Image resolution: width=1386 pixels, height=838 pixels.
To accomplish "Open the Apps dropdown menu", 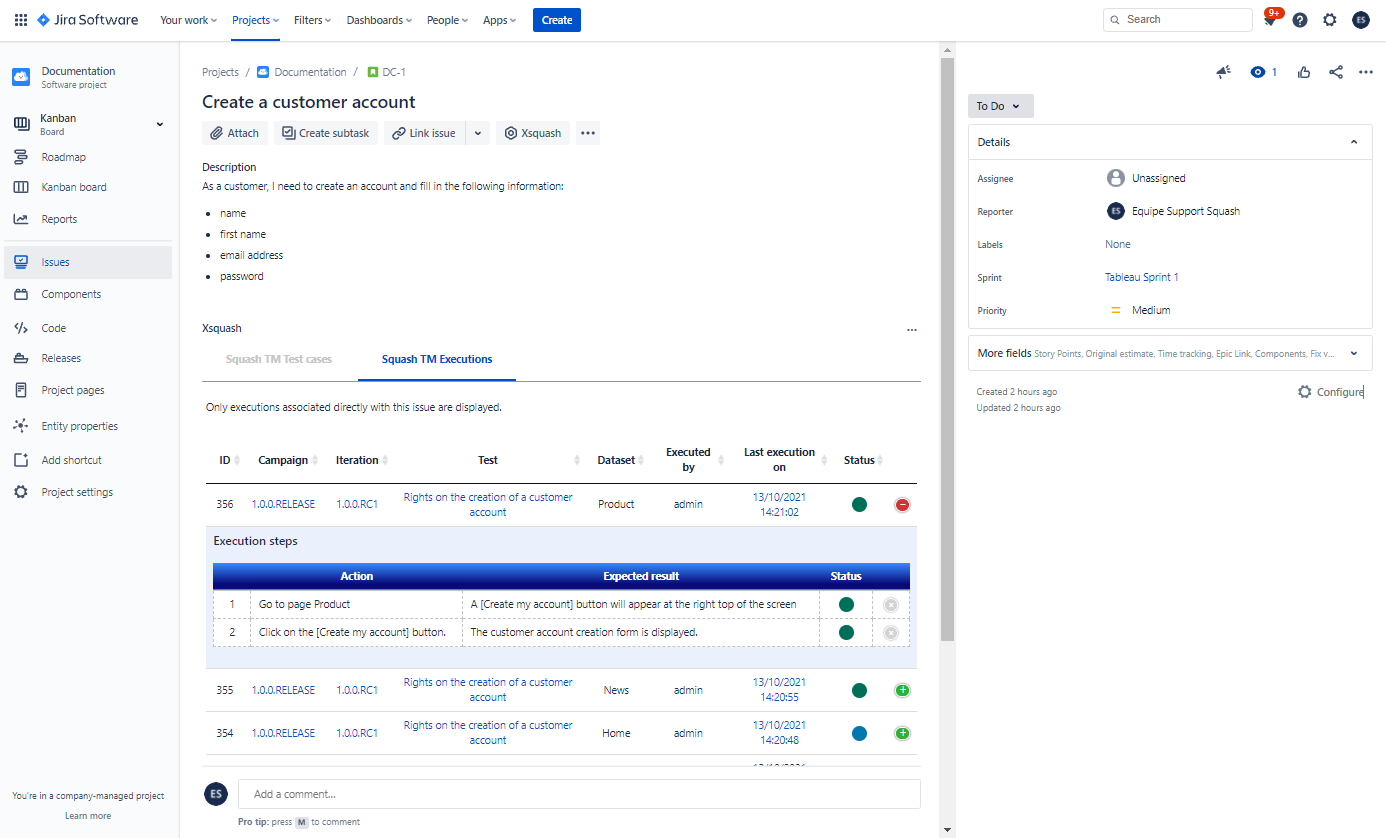I will click(500, 20).
